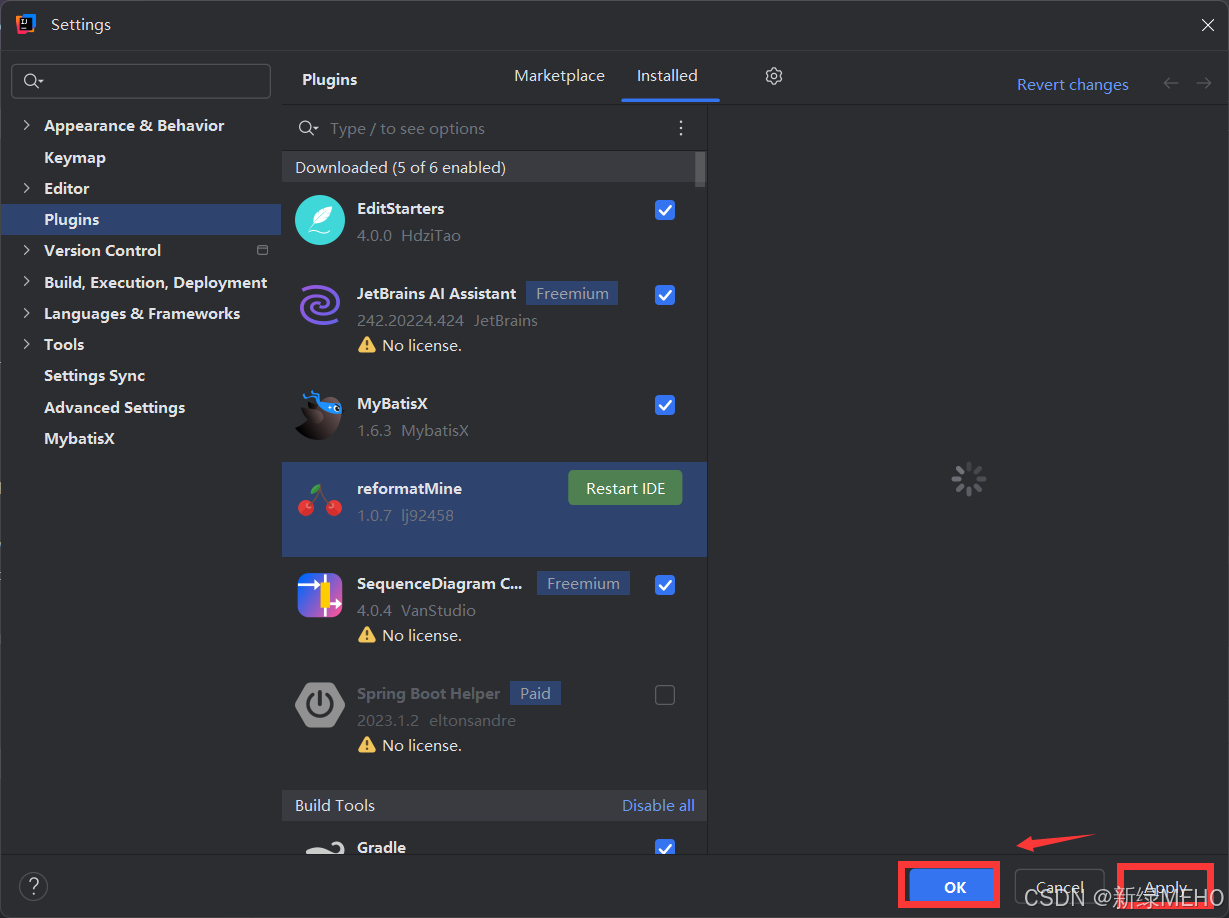Click the OK button
This screenshot has width=1229, height=918.
pyautogui.click(x=955, y=887)
